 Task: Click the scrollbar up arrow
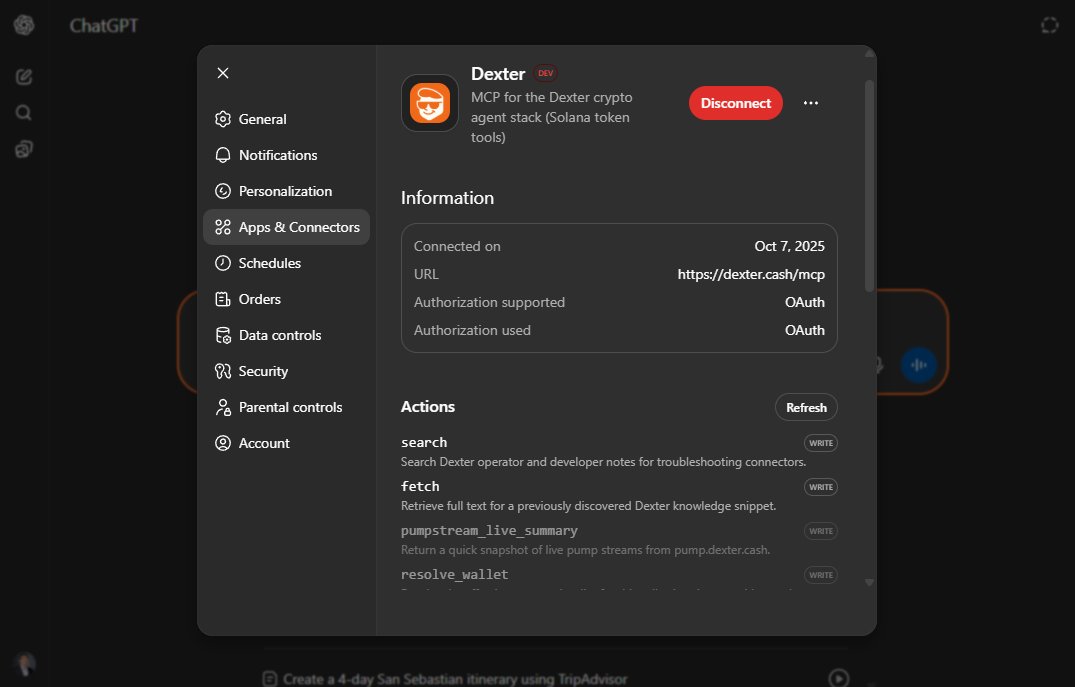coord(869,53)
